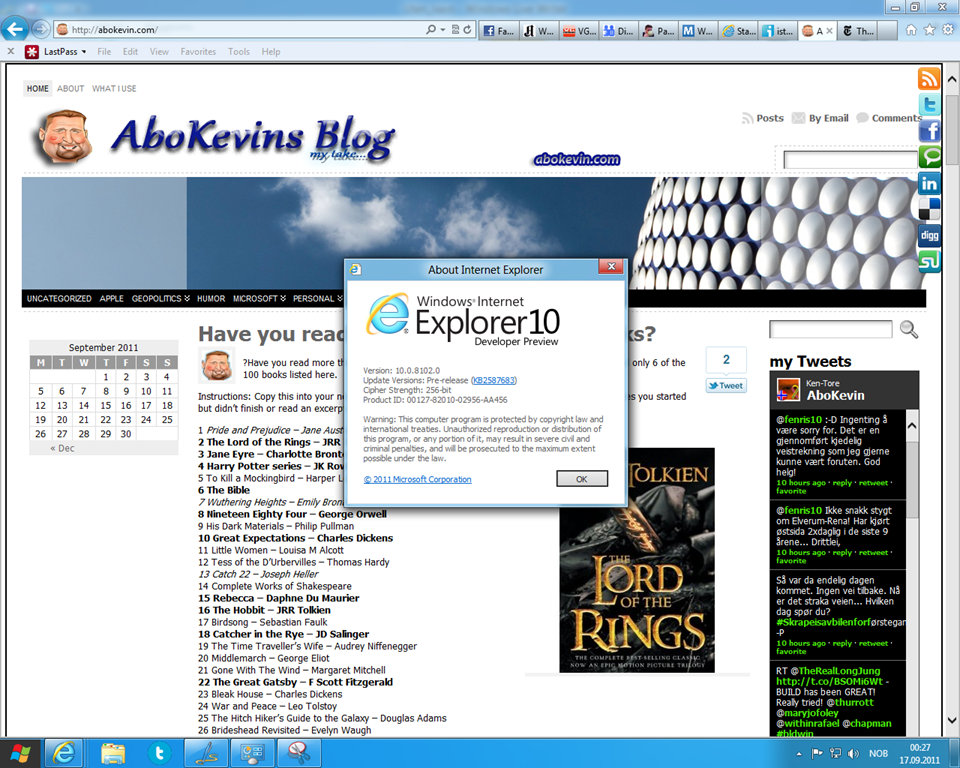Switch to the VG browser tab
The height and width of the screenshot is (768, 960).
(x=579, y=31)
